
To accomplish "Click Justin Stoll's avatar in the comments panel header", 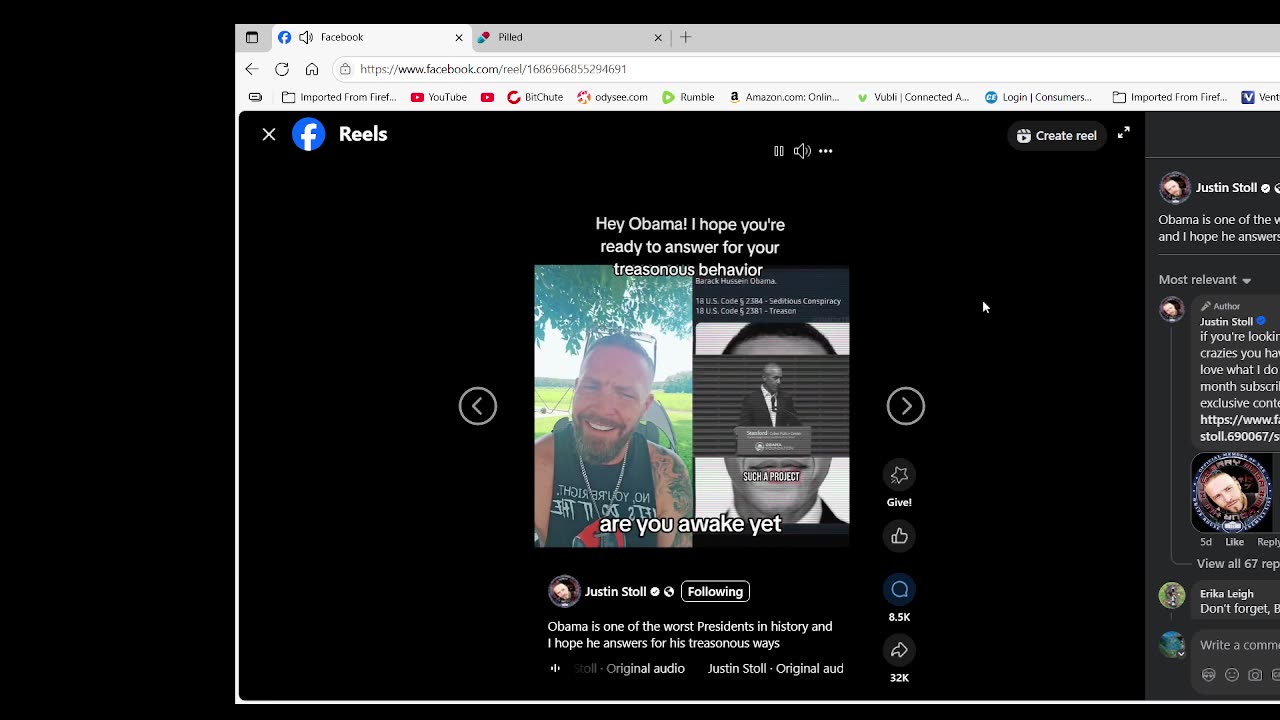I will 1174,188.
